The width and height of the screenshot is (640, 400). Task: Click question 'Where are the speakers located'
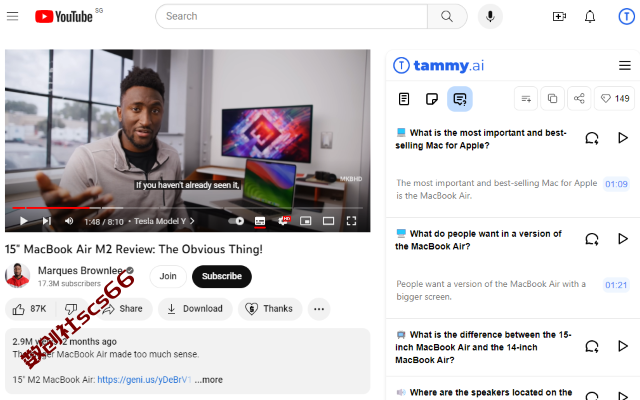tap(484, 393)
